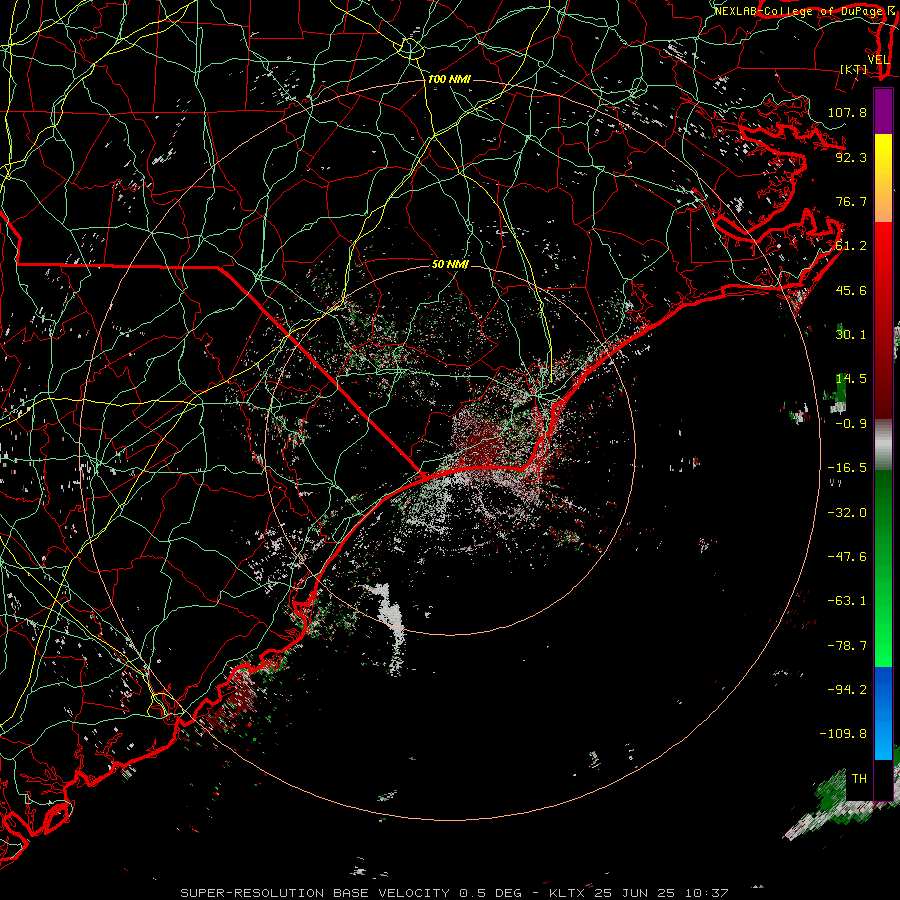Click the 30.1 velocity scale value
Image resolution: width=900 pixels, height=900 pixels.
[x=851, y=335]
